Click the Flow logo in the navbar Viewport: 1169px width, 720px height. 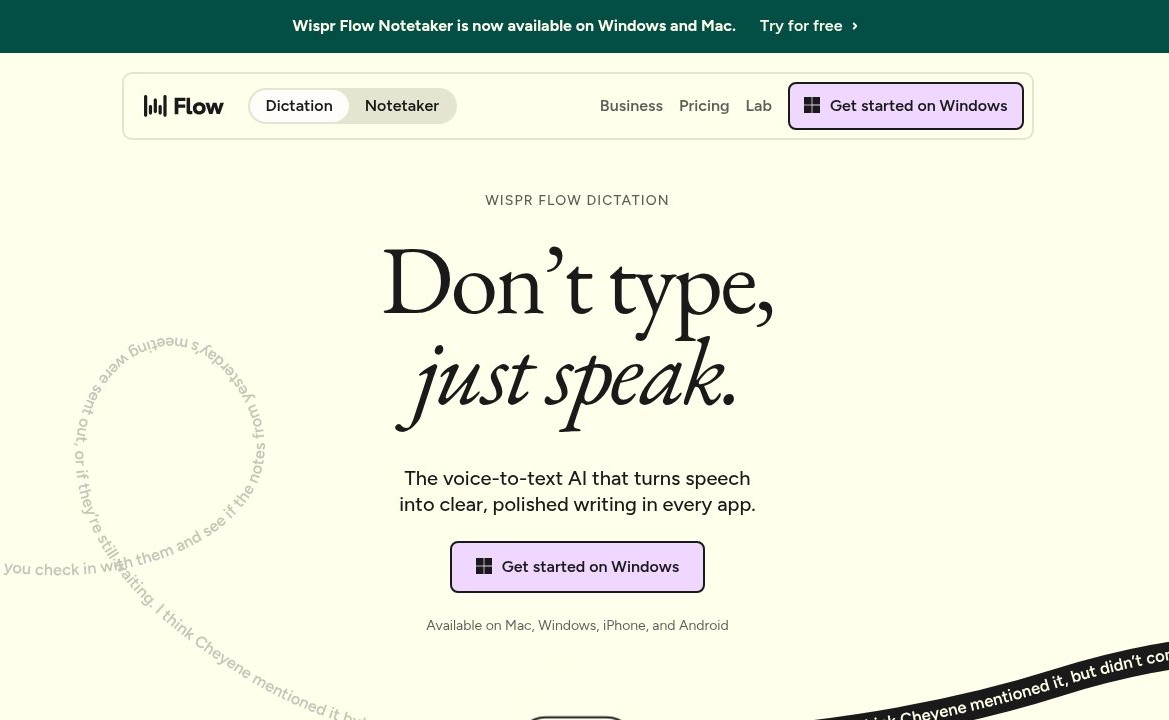tap(183, 106)
